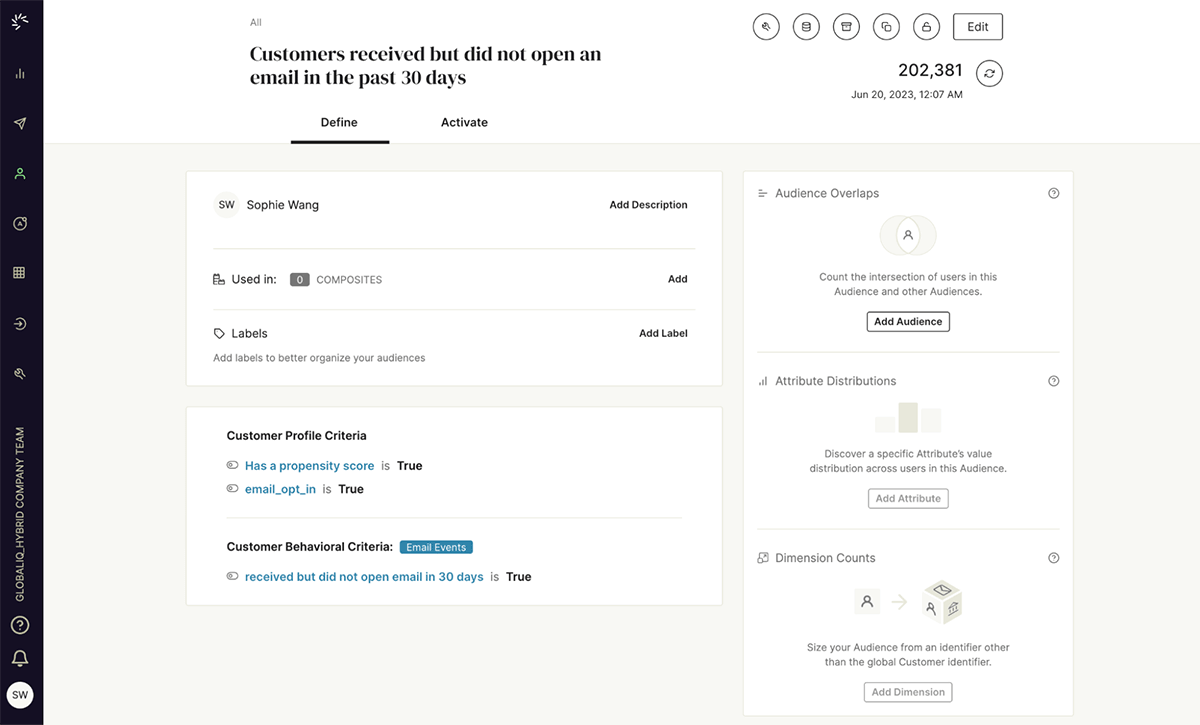Click toggle icon beside received but did not open
The image size is (1200, 725).
point(233,577)
